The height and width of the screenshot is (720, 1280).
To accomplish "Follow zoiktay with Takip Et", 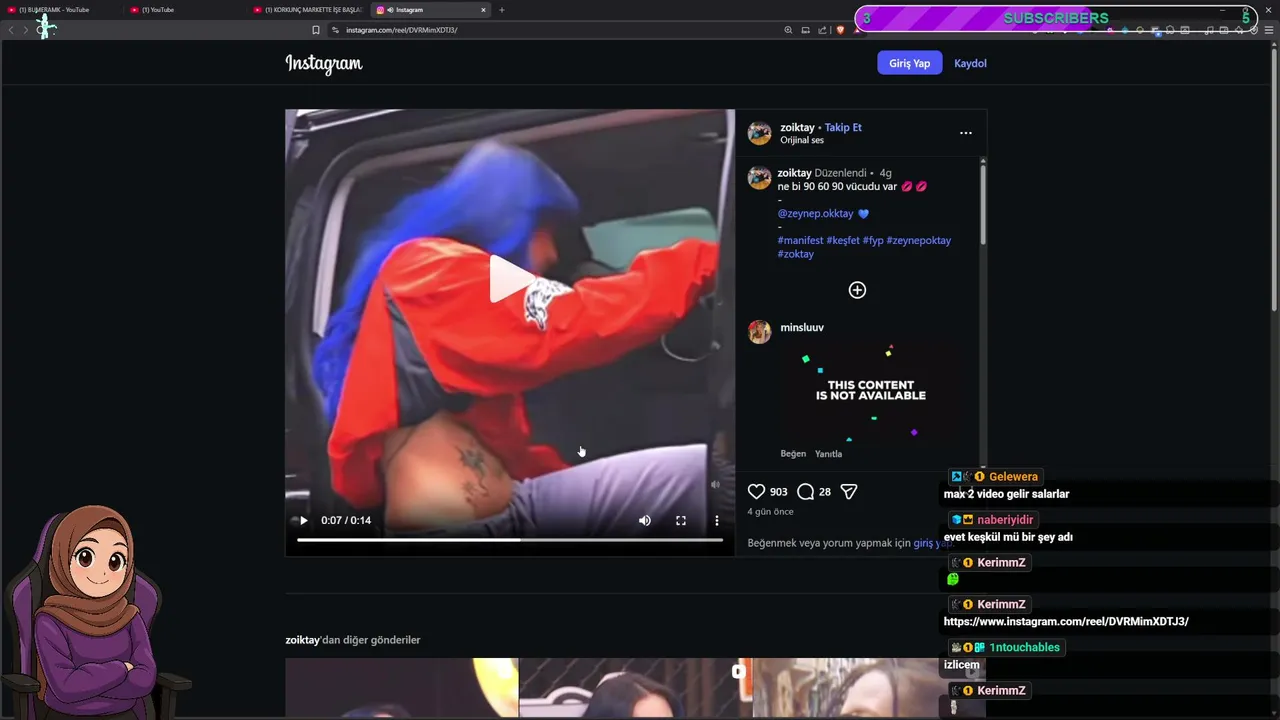I will pos(843,127).
